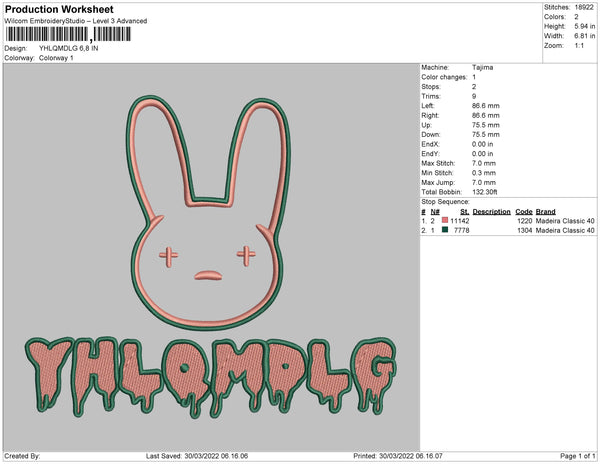The width and height of the screenshot is (600, 464).
Task: Click the Trims value 9
Action: pos(474,96)
